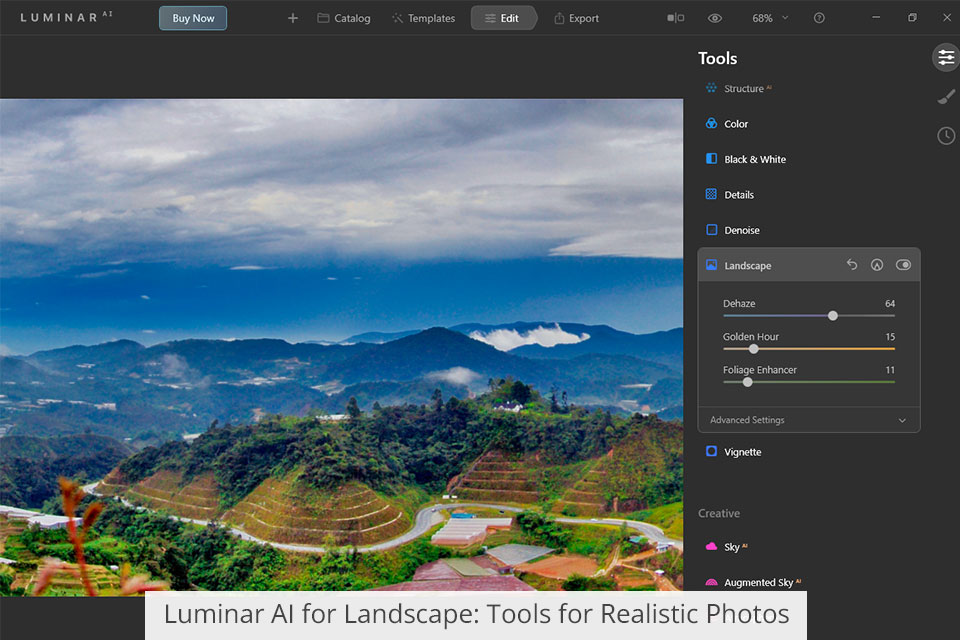
Task: Click the Details tool icon
Action: [x=711, y=194]
